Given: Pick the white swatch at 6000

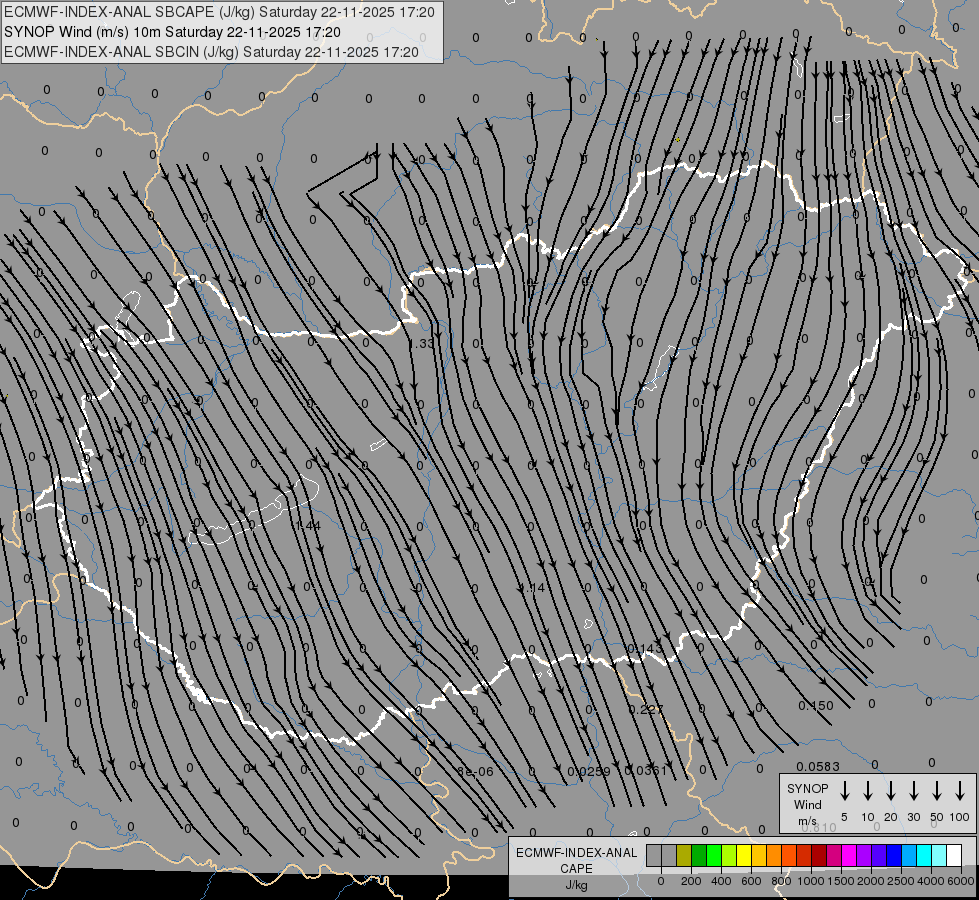Looking at the screenshot, I should coord(954,855).
